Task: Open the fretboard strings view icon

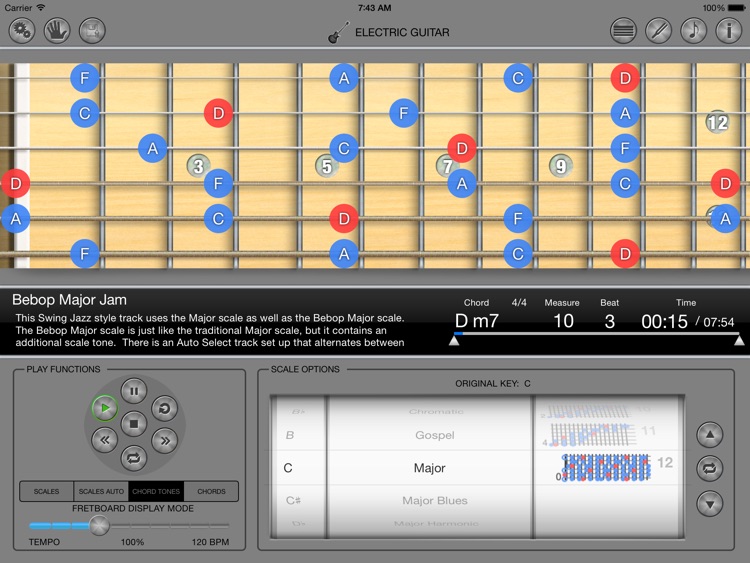Action: [623, 31]
